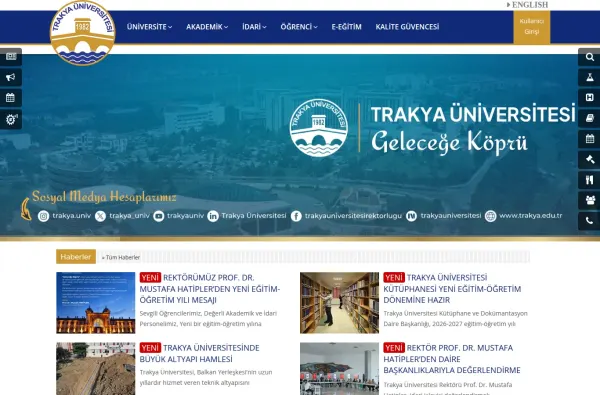The height and width of the screenshot is (395, 600).
Task: Click the Trakya Üniversitesi logo in the header
Action: [83, 33]
